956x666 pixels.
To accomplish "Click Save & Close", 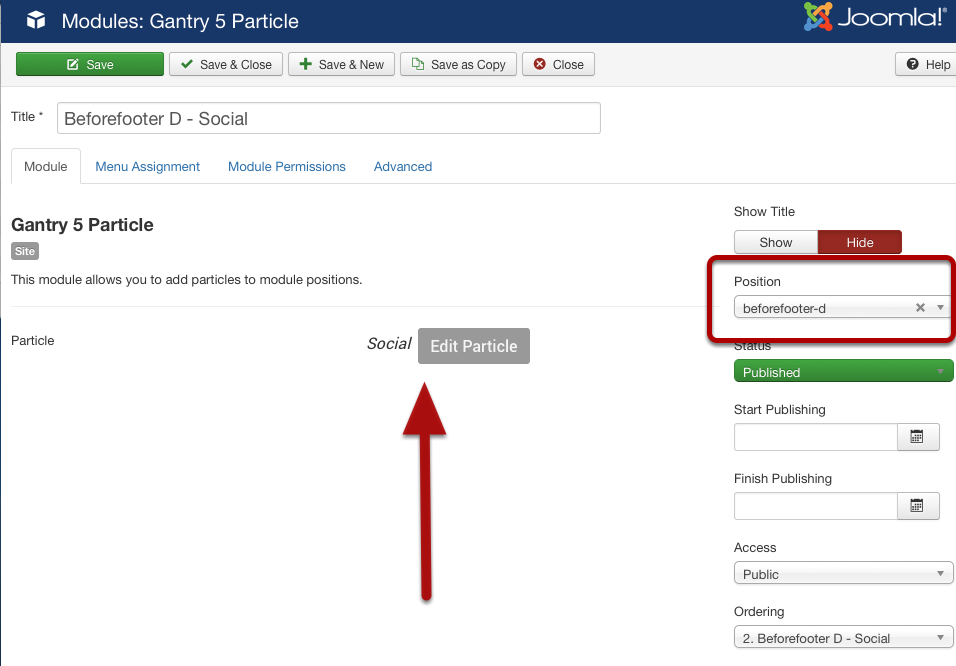I will [x=226, y=64].
